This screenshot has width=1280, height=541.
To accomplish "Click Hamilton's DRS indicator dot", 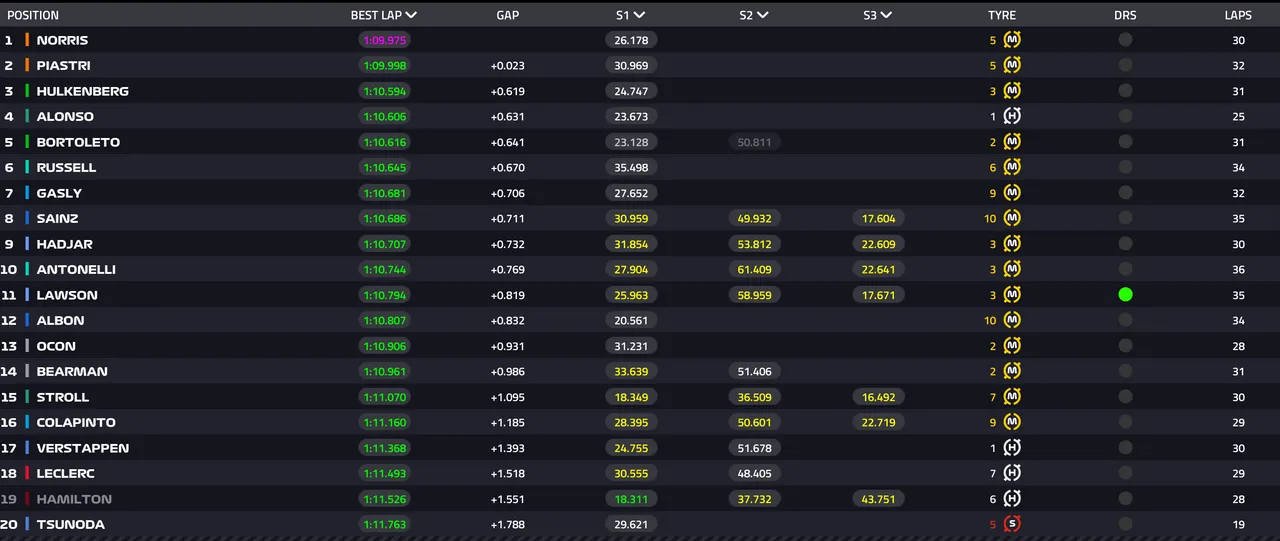I will (1125, 499).
